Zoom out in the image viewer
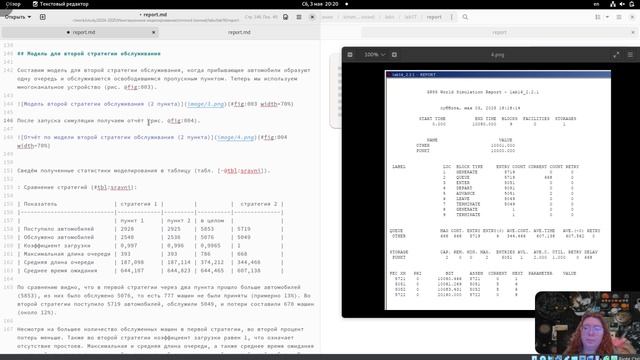The image size is (640, 360). (350, 55)
